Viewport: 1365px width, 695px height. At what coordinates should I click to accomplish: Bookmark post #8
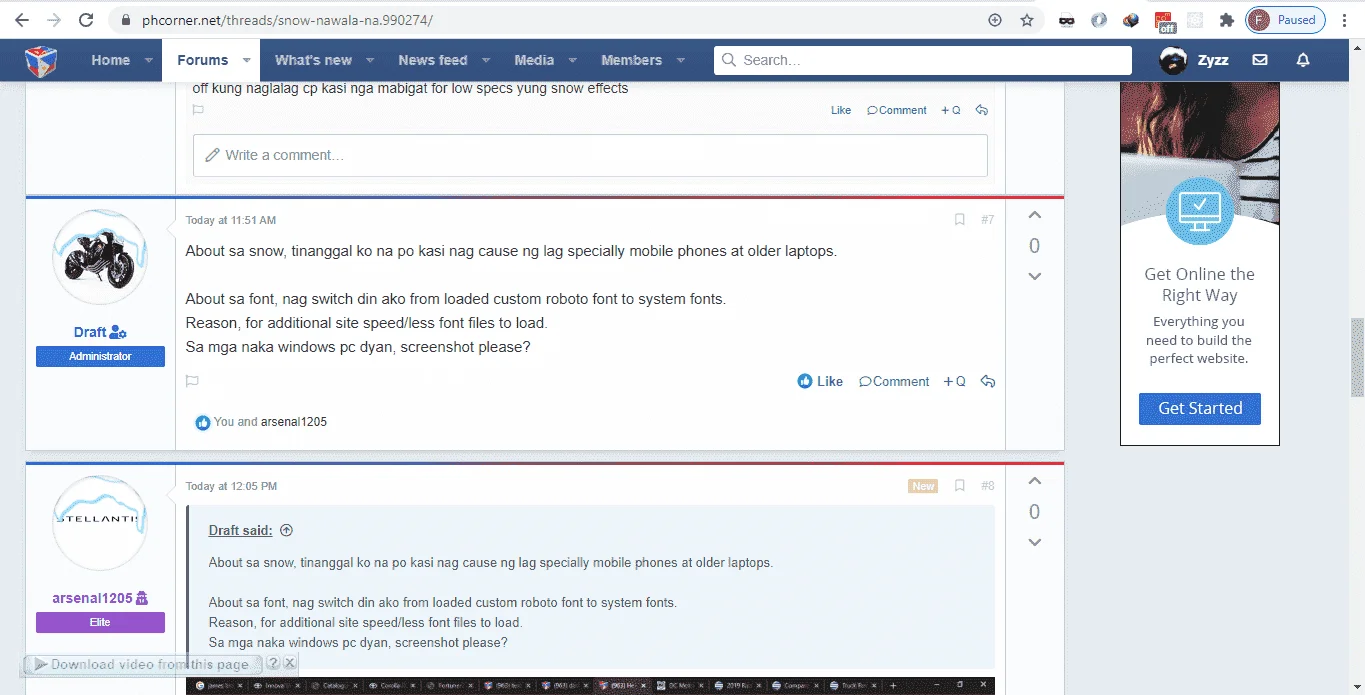coord(960,486)
